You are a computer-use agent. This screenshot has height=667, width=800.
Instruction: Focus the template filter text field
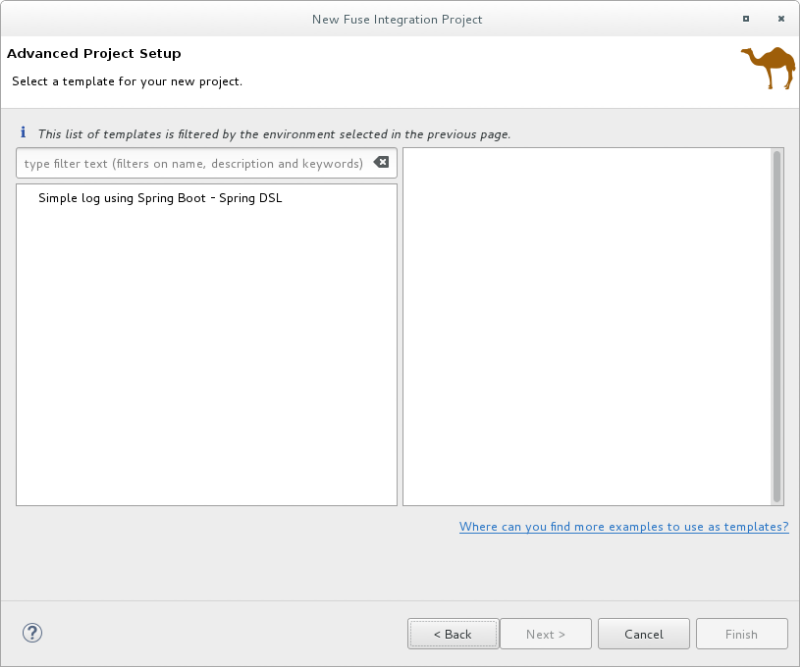coord(193,163)
